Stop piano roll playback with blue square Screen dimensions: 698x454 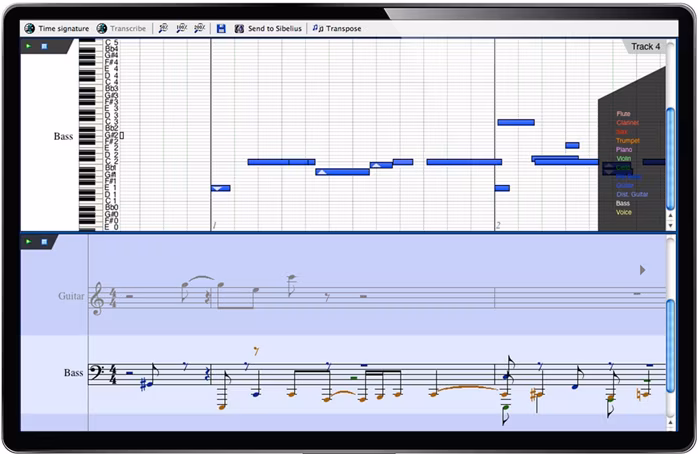[x=44, y=46]
